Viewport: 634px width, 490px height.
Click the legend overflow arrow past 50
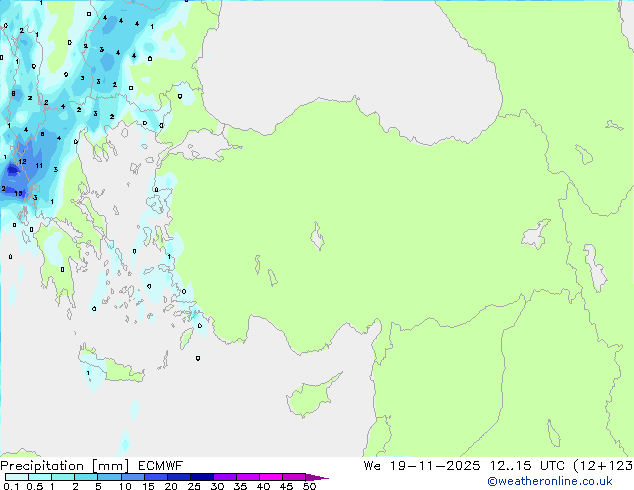point(317,477)
